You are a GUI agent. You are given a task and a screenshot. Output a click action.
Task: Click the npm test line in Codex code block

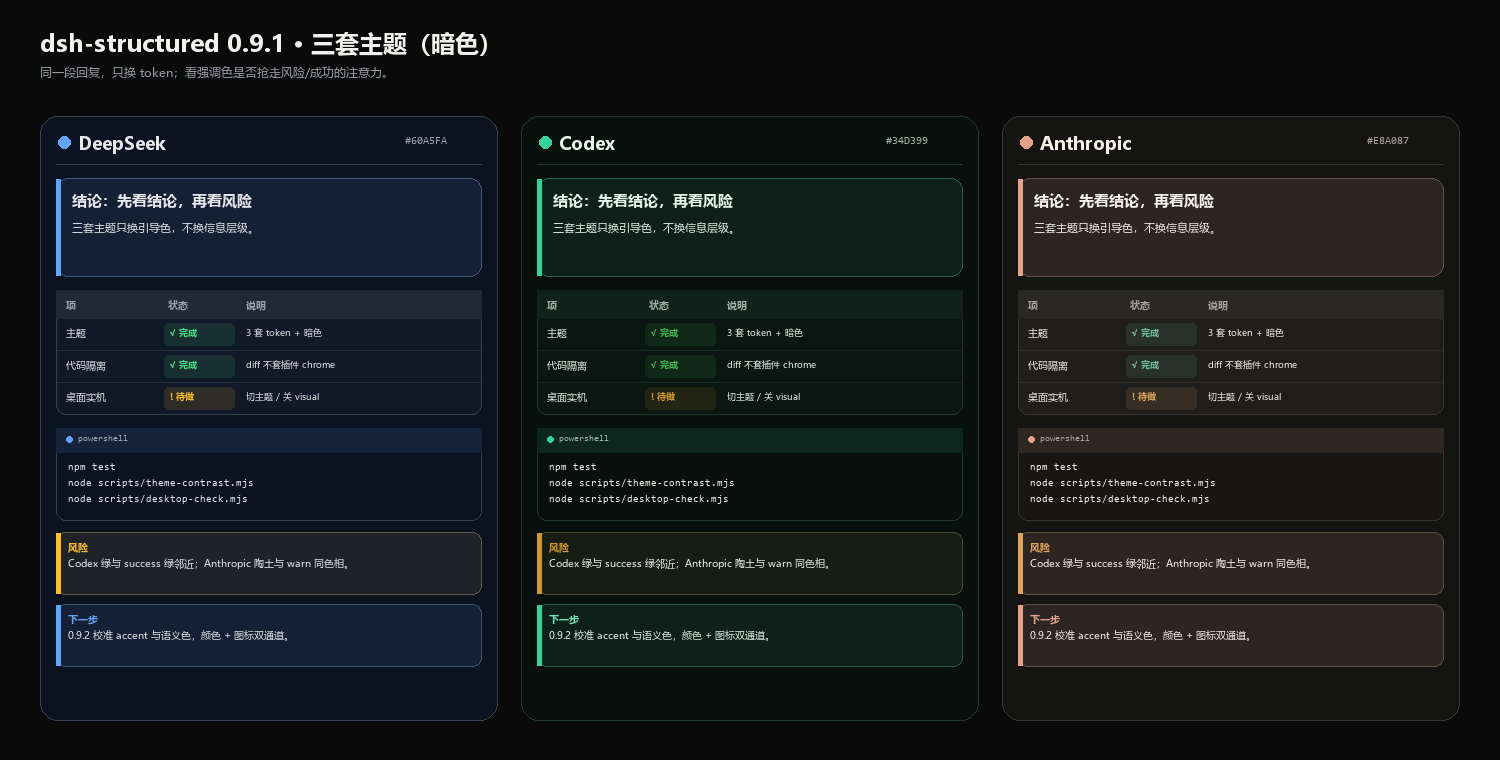pyautogui.click(x=572, y=467)
